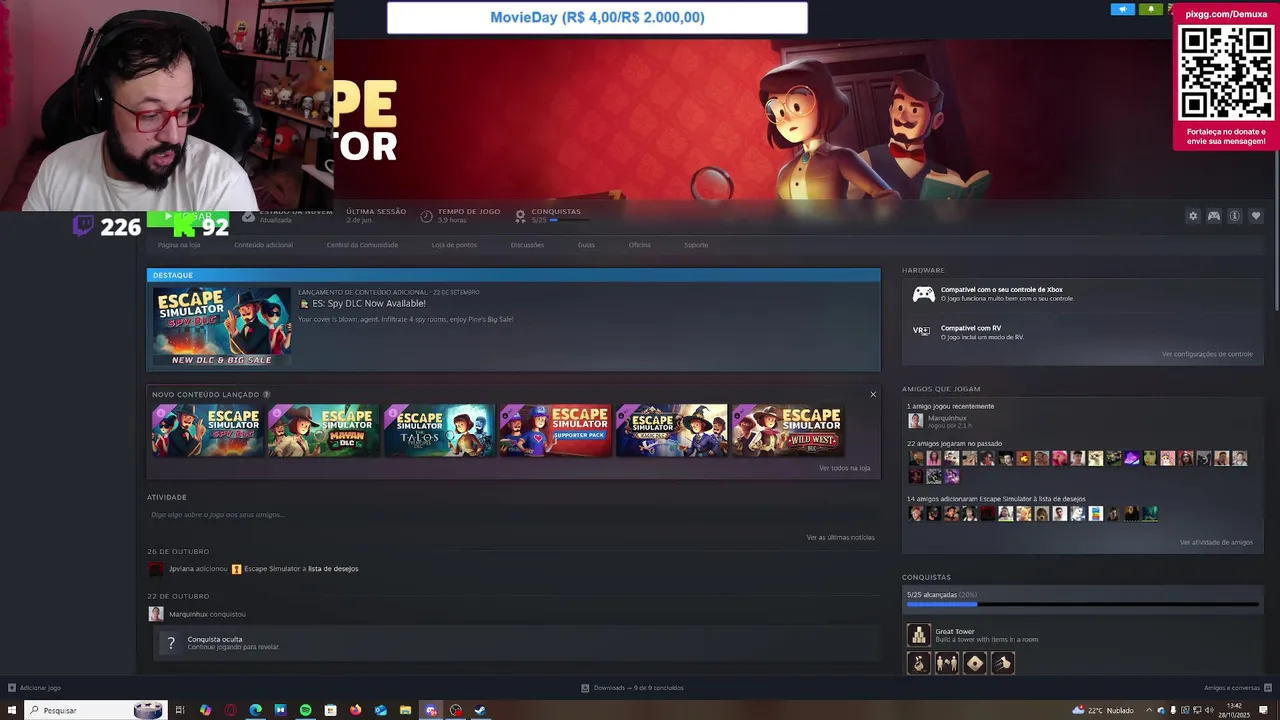Click the hidden achievement question mark icon
The image size is (1280, 720).
pos(171,643)
